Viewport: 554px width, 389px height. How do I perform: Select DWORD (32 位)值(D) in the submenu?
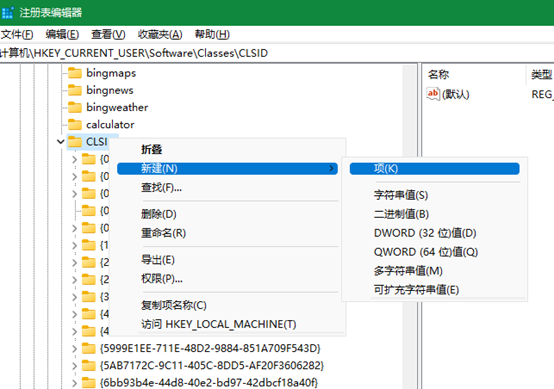(435, 233)
